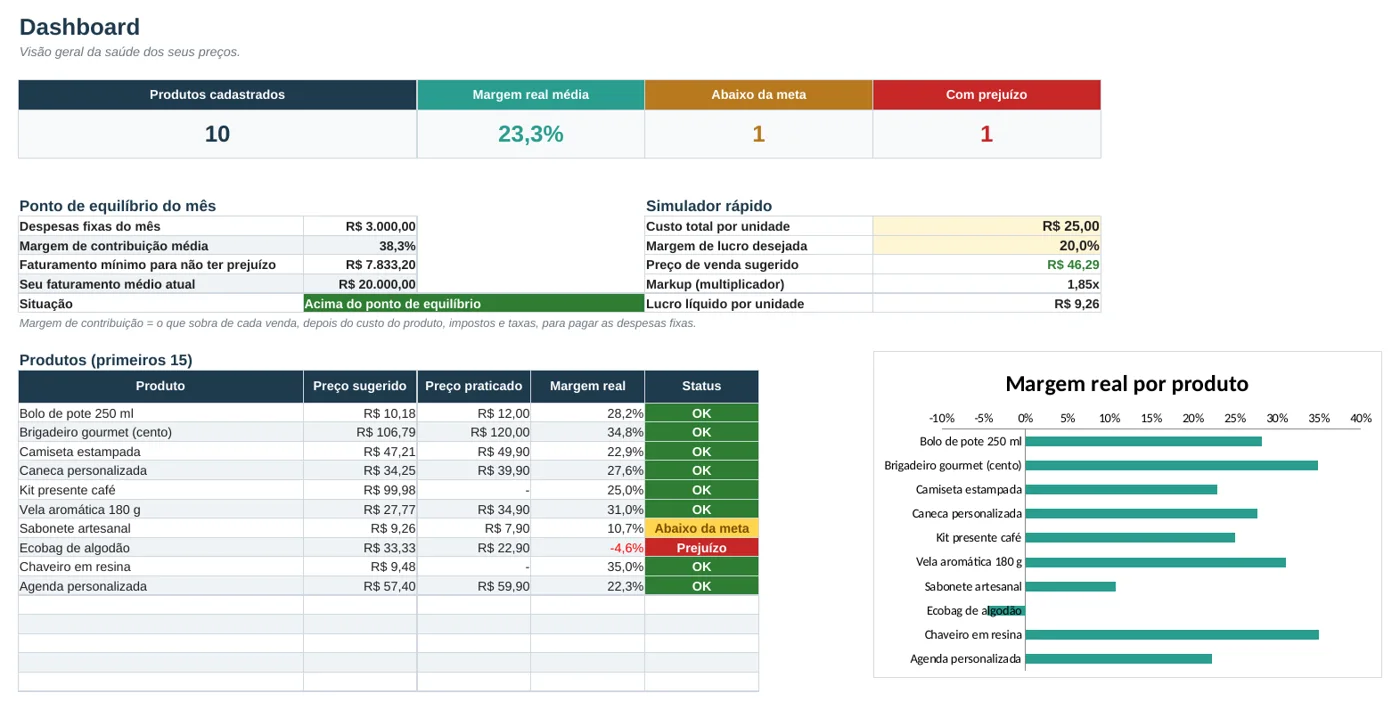Click the Produtos cadastrados header card

click(x=217, y=95)
